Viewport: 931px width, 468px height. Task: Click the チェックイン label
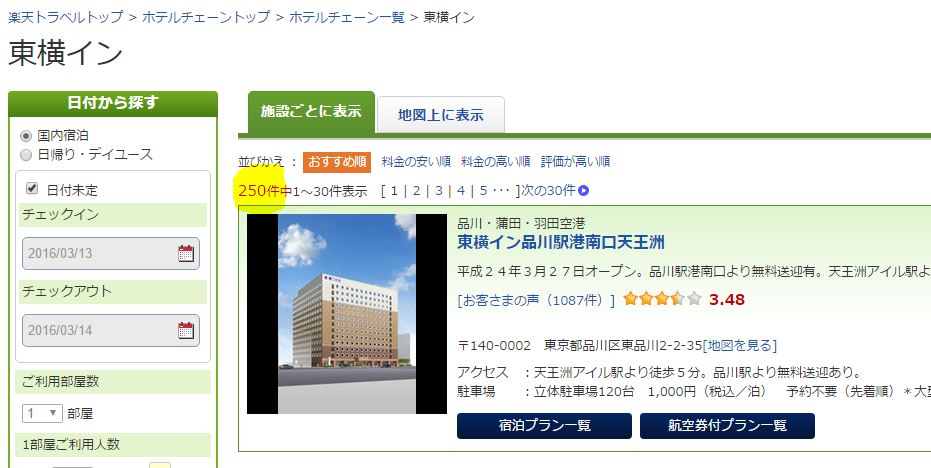[x=61, y=214]
